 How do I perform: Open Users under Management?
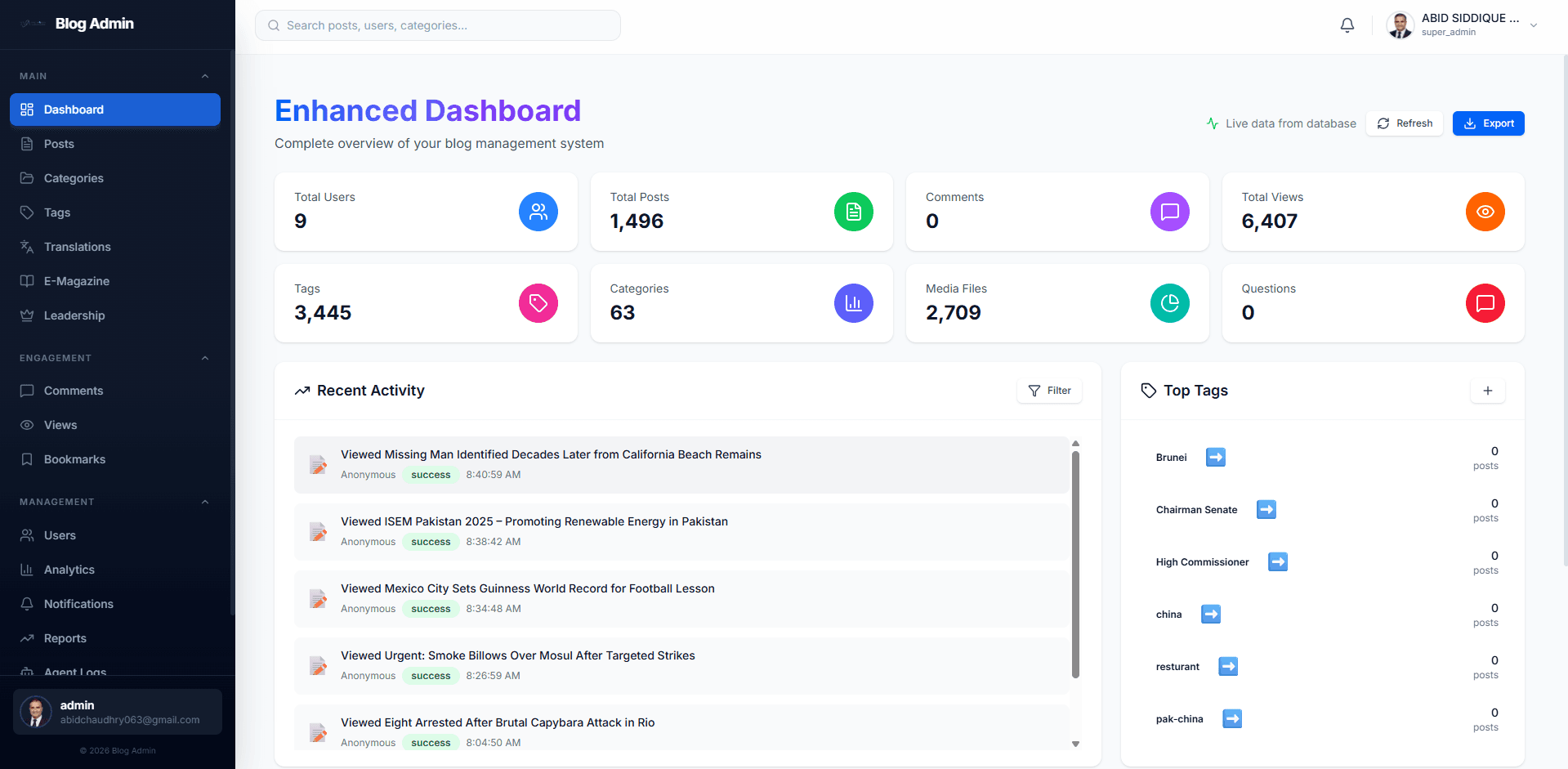coord(115,535)
